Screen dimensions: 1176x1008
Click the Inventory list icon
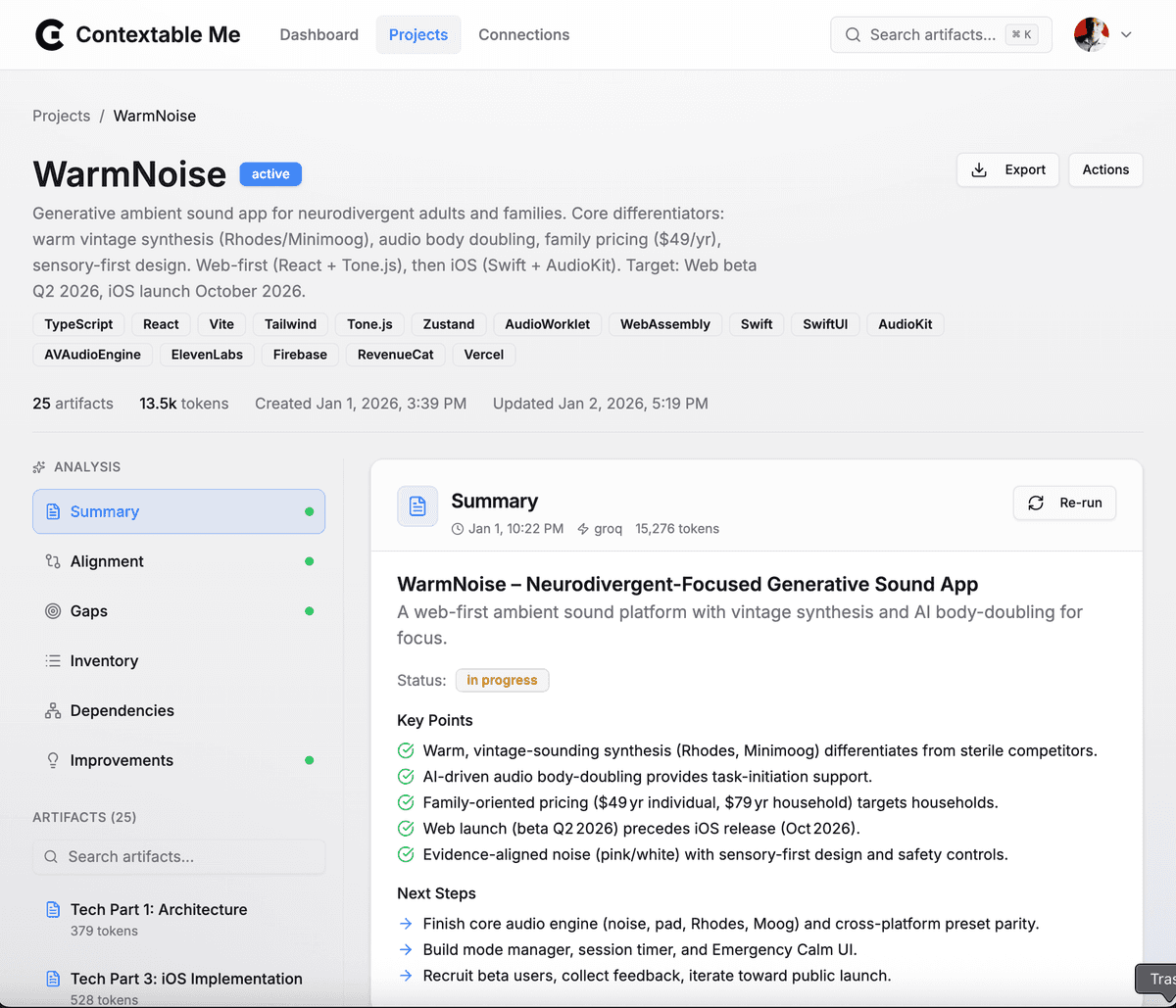(54, 660)
